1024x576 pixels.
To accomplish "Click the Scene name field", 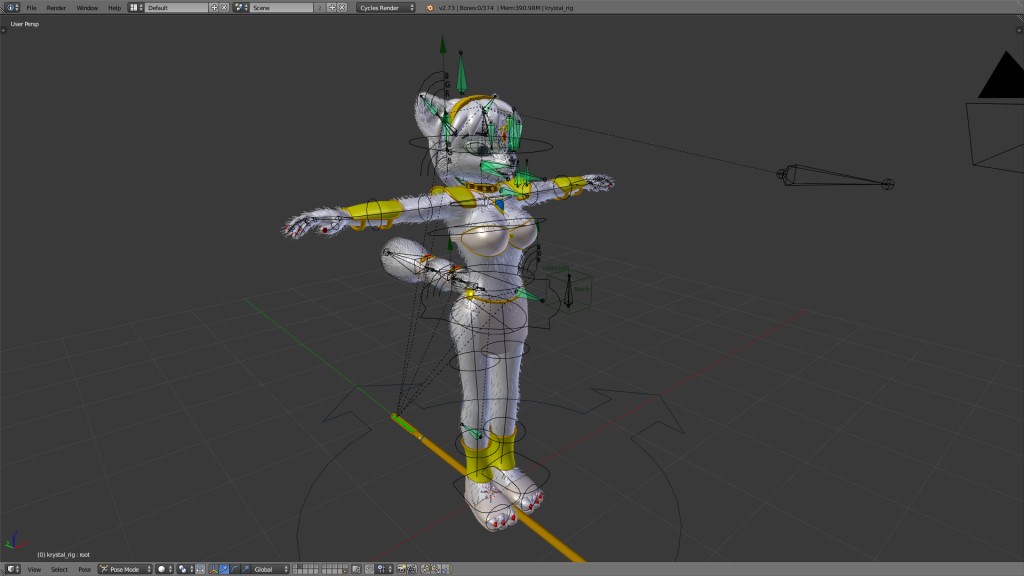I will (x=280, y=7).
